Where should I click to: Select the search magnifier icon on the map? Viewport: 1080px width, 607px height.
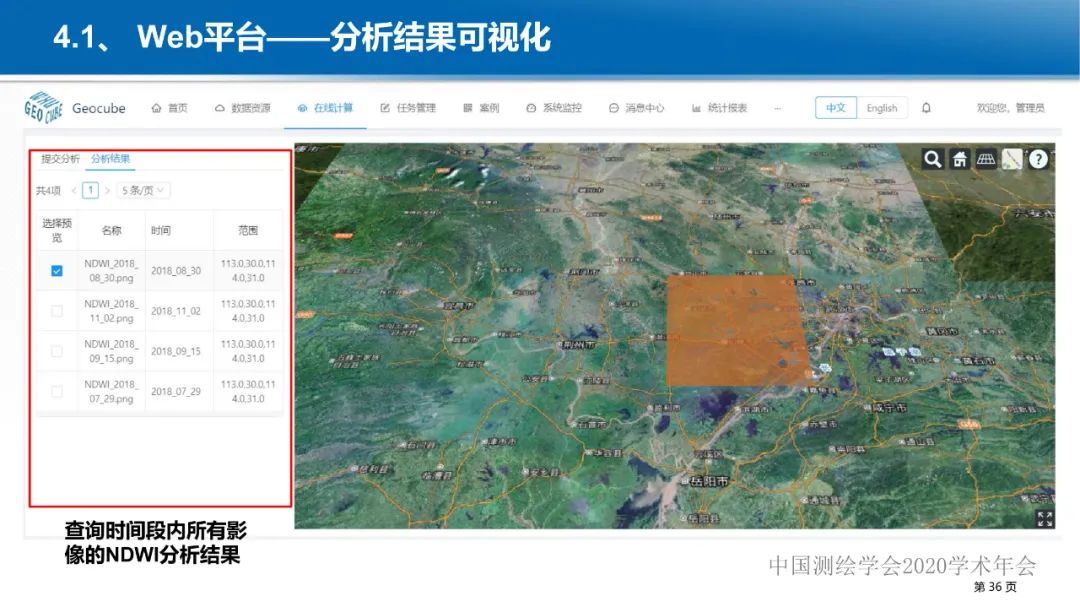click(933, 158)
